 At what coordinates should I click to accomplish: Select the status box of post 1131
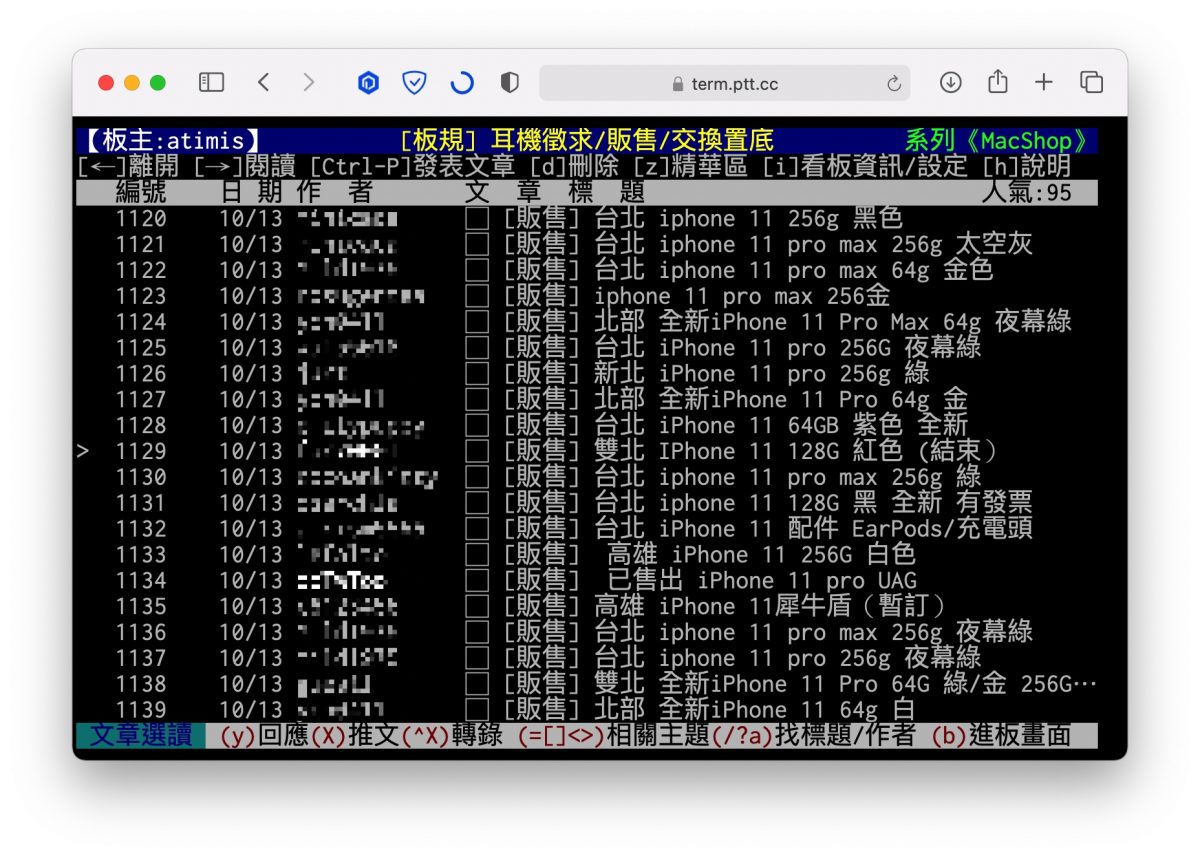[x=477, y=503]
